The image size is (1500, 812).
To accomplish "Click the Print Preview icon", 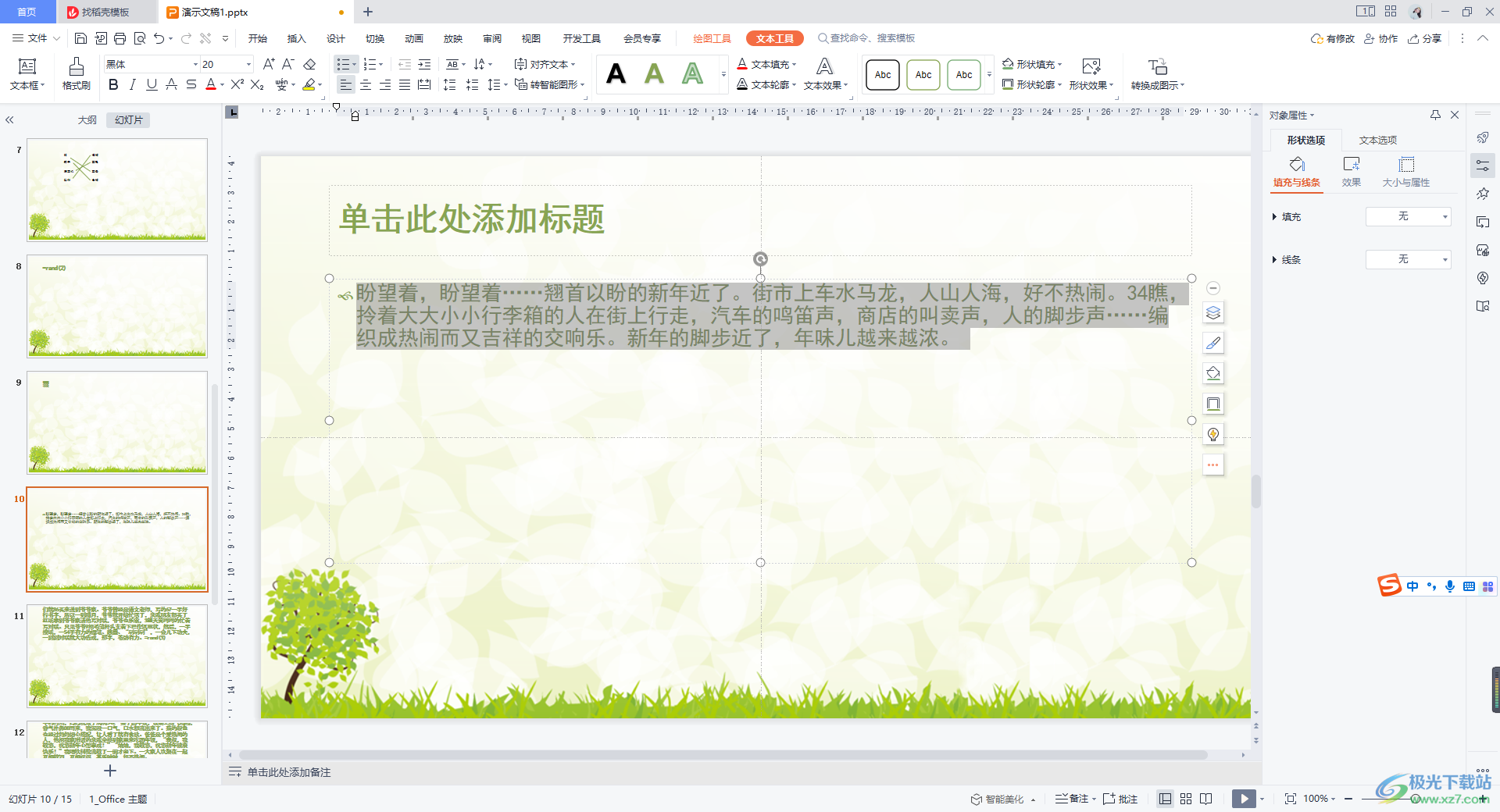I will pyautogui.click(x=140, y=38).
